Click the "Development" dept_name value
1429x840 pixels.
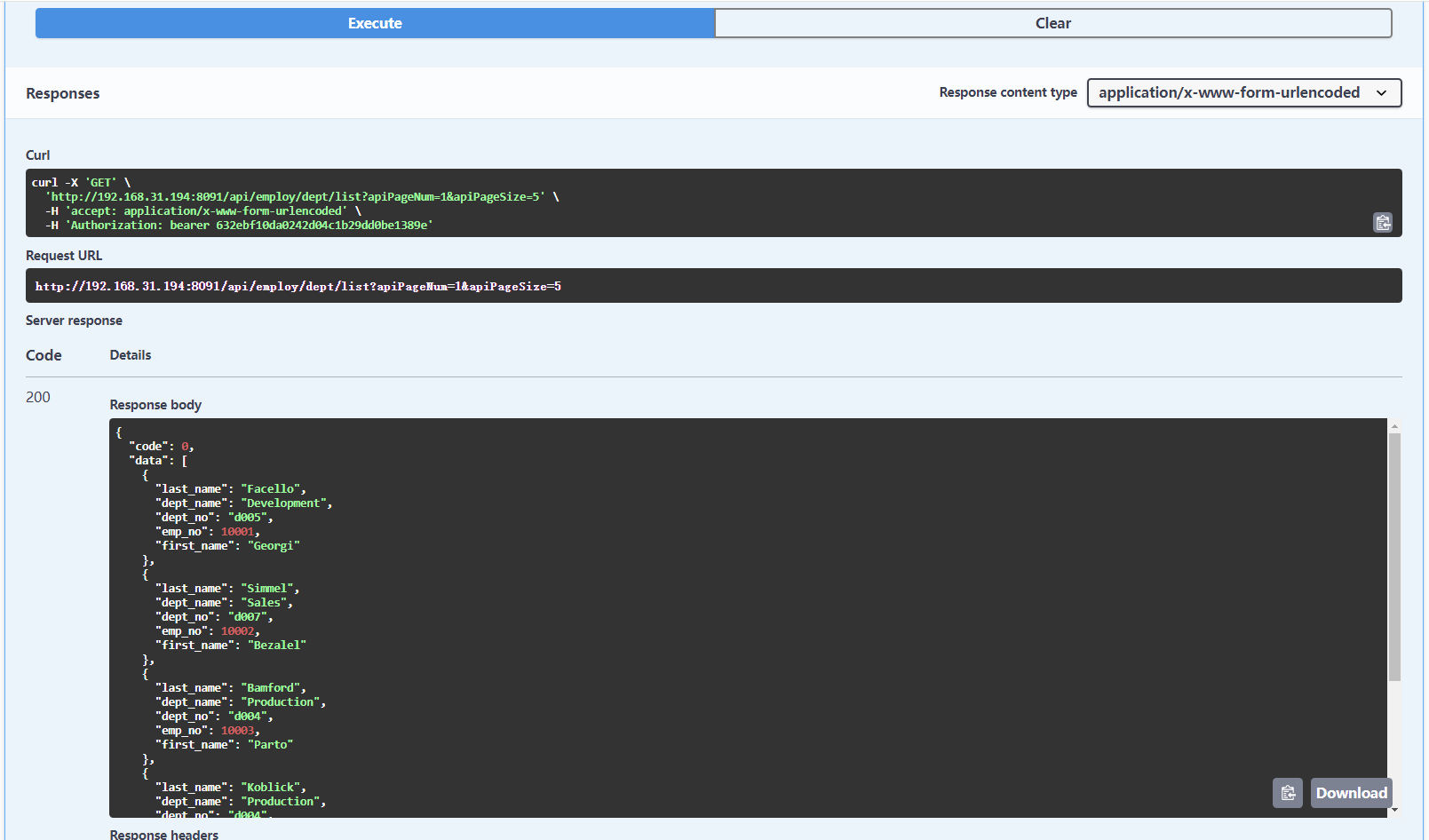point(283,503)
